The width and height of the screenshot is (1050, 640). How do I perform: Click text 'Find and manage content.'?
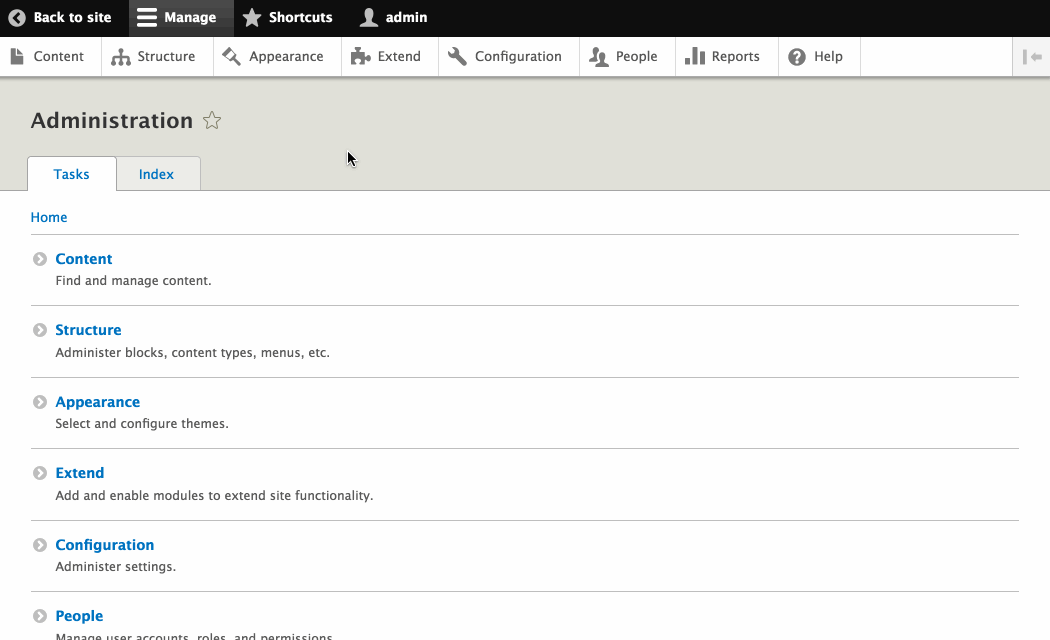point(133,281)
